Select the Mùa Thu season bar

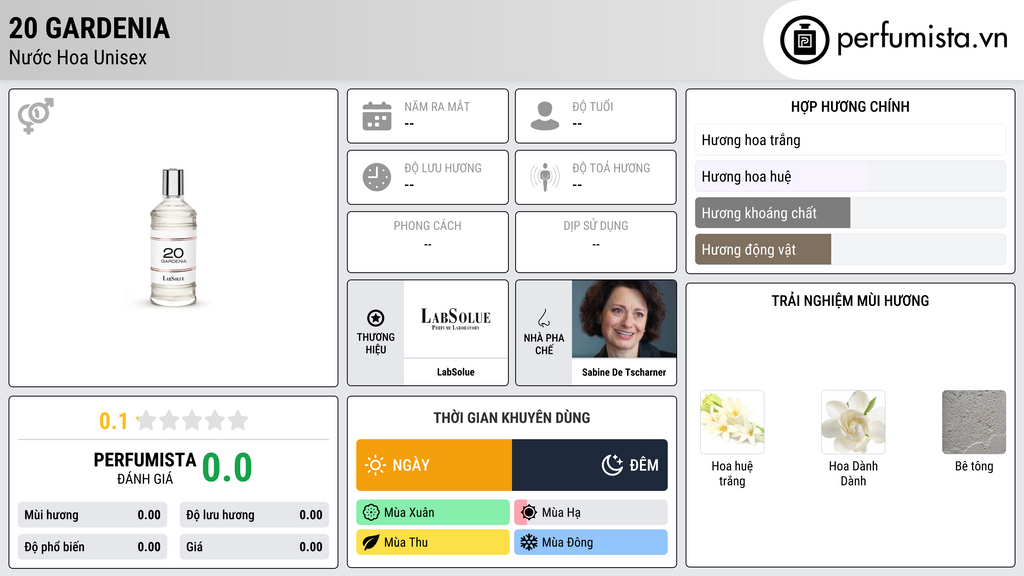coord(433,542)
